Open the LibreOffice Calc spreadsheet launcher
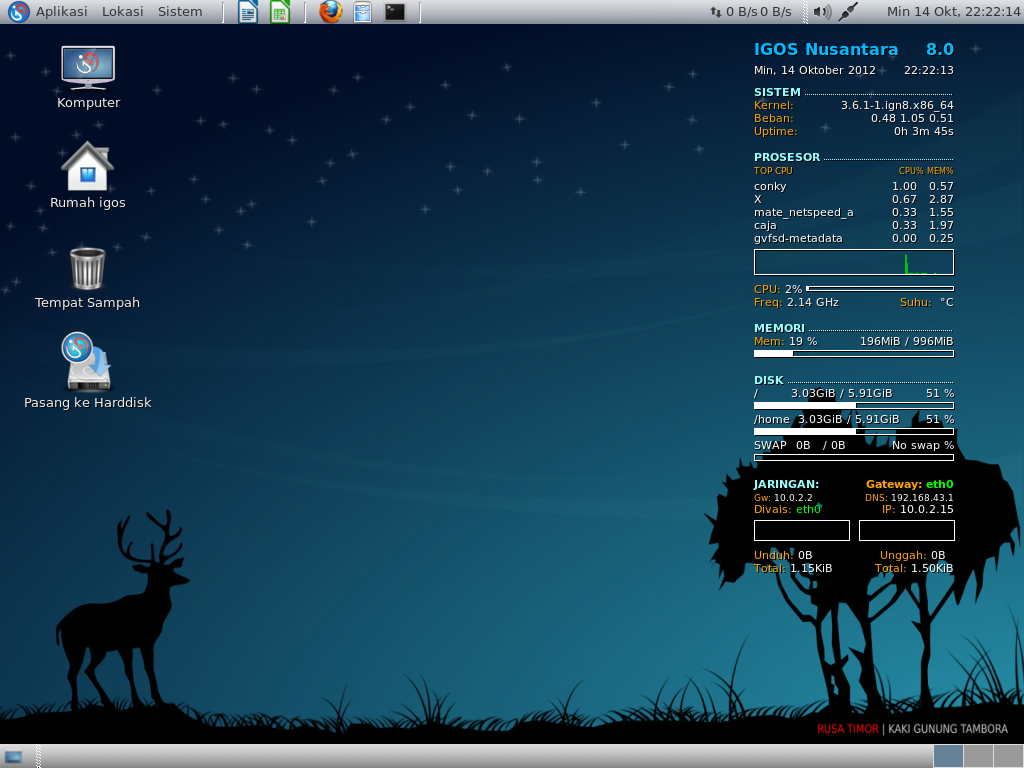 tap(278, 12)
